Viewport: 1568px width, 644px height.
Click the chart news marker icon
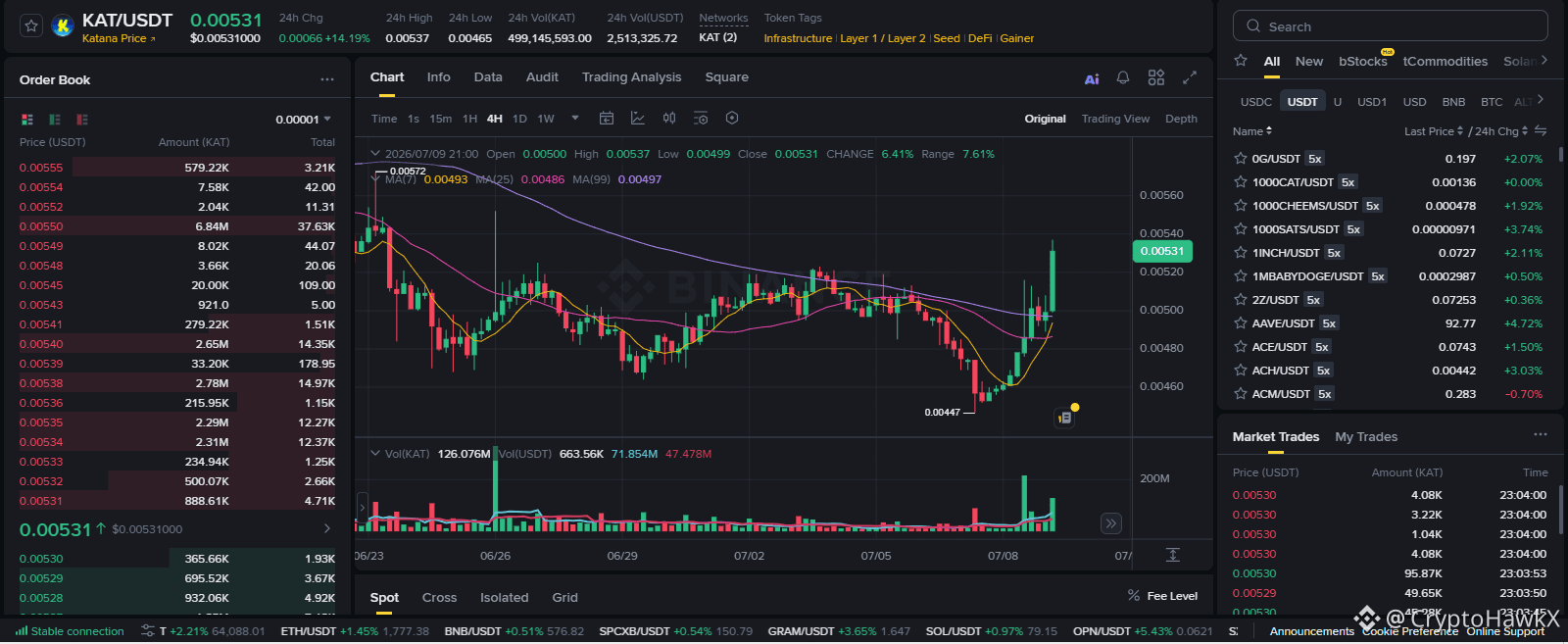(x=1065, y=418)
